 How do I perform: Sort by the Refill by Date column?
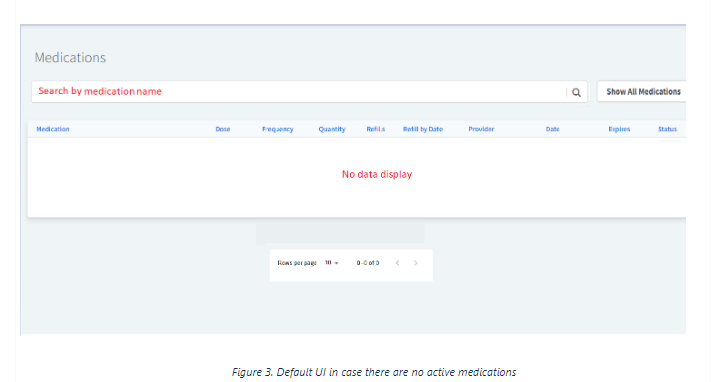click(423, 129)
